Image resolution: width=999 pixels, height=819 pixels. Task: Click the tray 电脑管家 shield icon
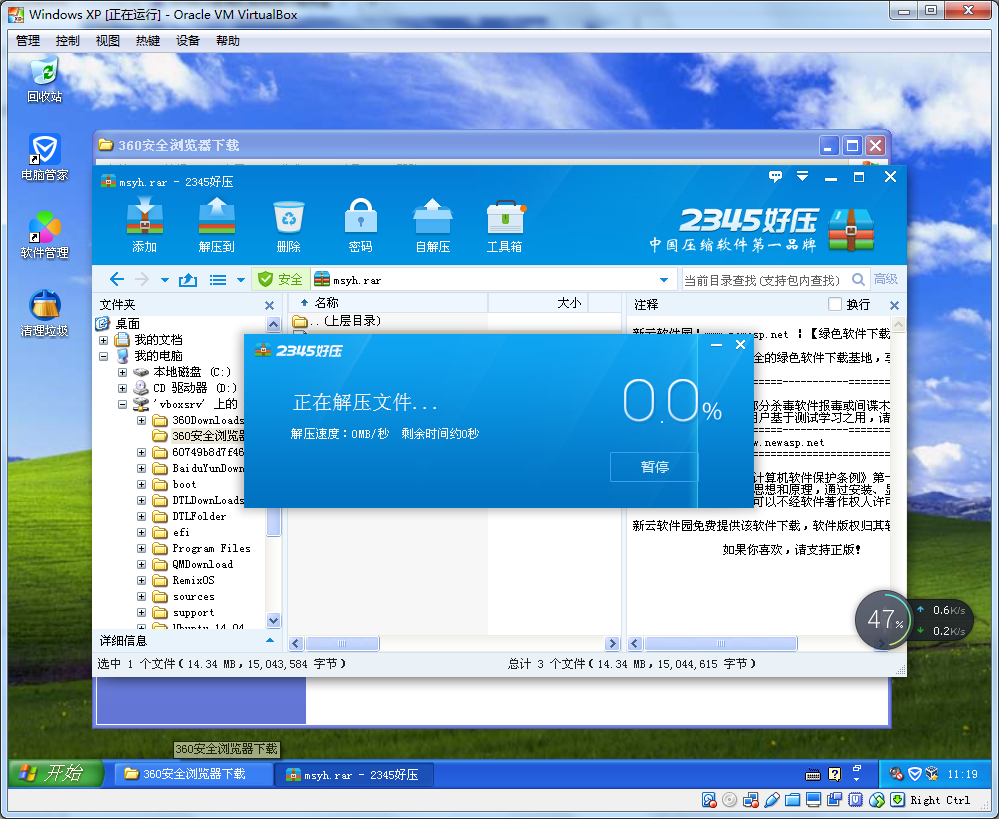click(x=915, y=774)
